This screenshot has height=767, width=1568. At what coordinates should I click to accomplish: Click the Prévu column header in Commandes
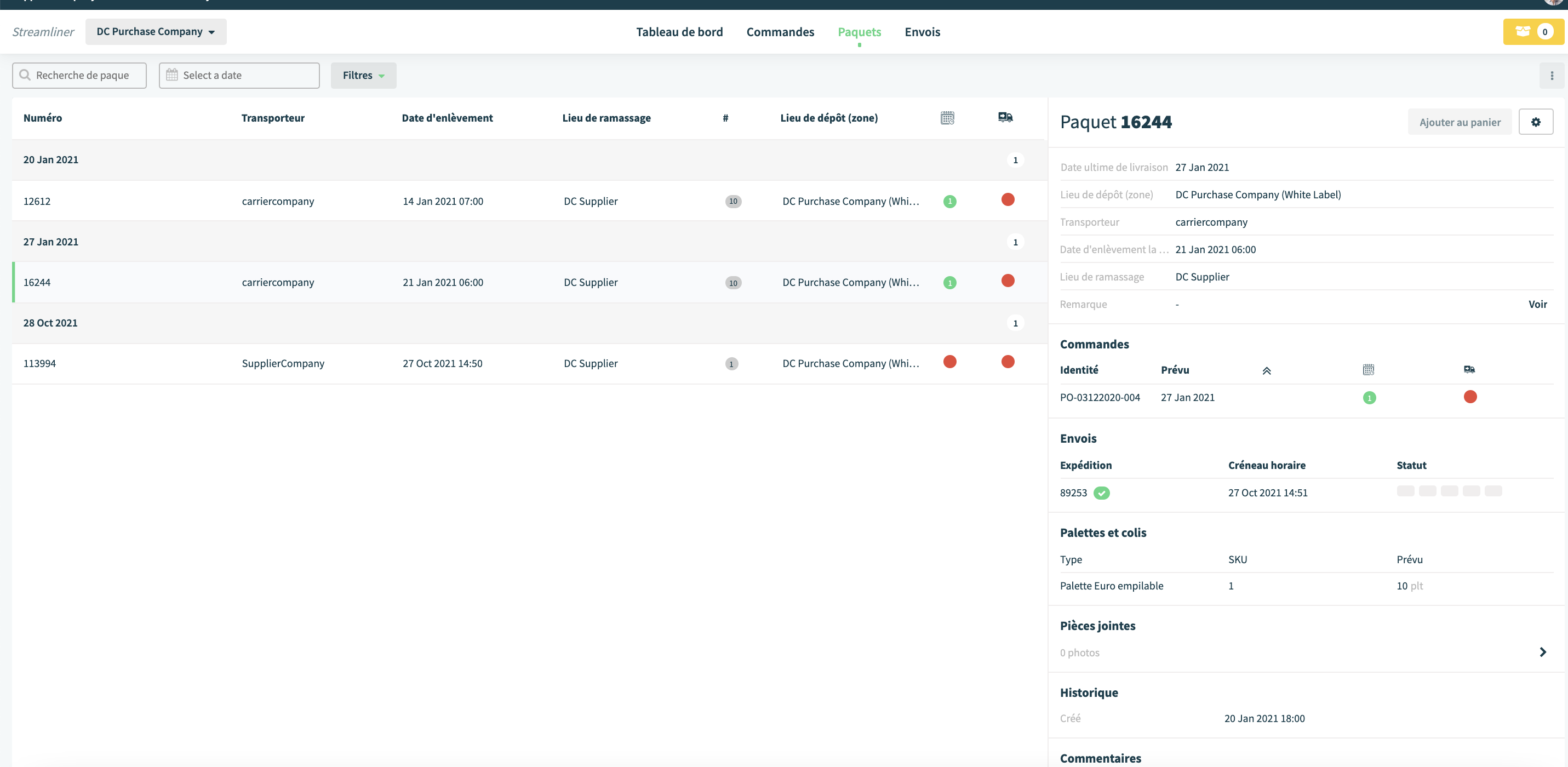tap(1174, 370)
